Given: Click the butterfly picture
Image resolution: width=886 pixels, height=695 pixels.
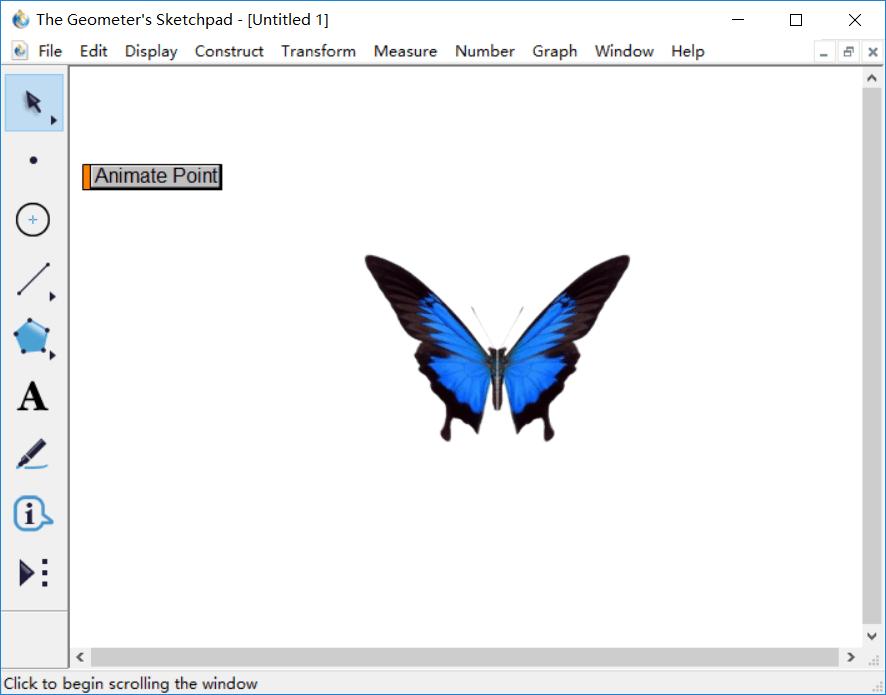Looking at the screenshot, I should [x=497, y=348].
